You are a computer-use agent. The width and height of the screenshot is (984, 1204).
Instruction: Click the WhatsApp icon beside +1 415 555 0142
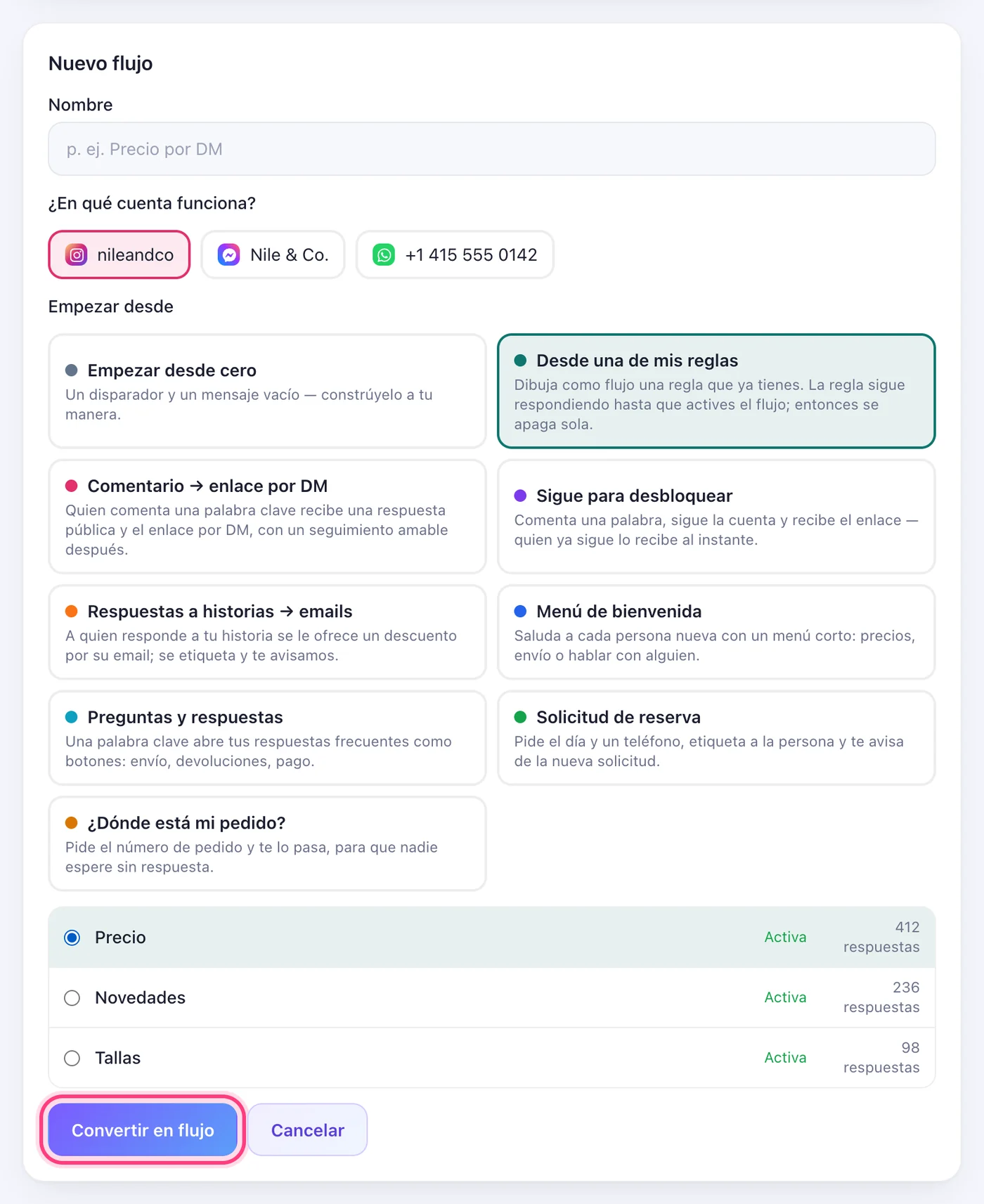(384, 254)
